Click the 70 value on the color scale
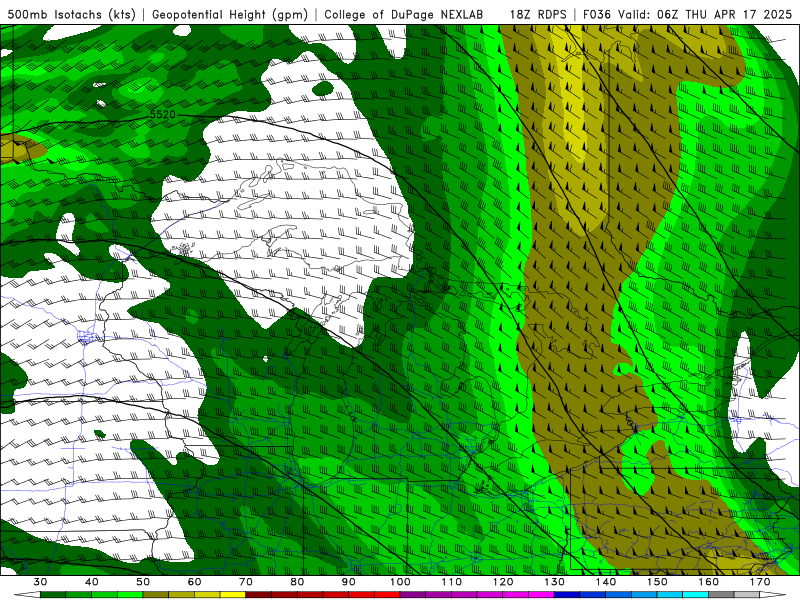 pos(246,582)
